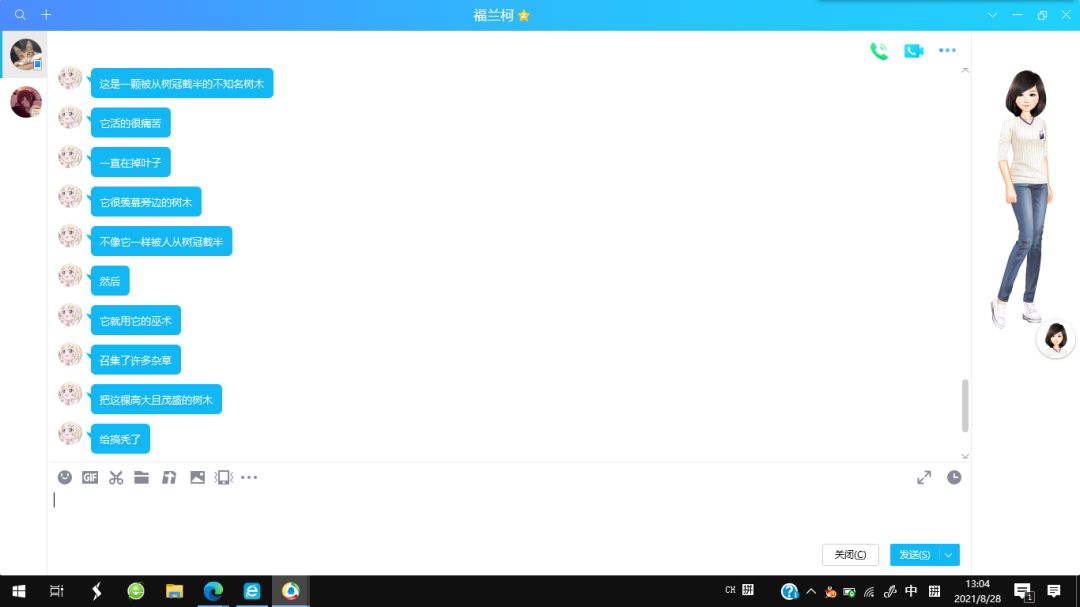Screen dimensions: 1080x607
Task: Start a video call with 福兰柯
Action: point(914,51)
